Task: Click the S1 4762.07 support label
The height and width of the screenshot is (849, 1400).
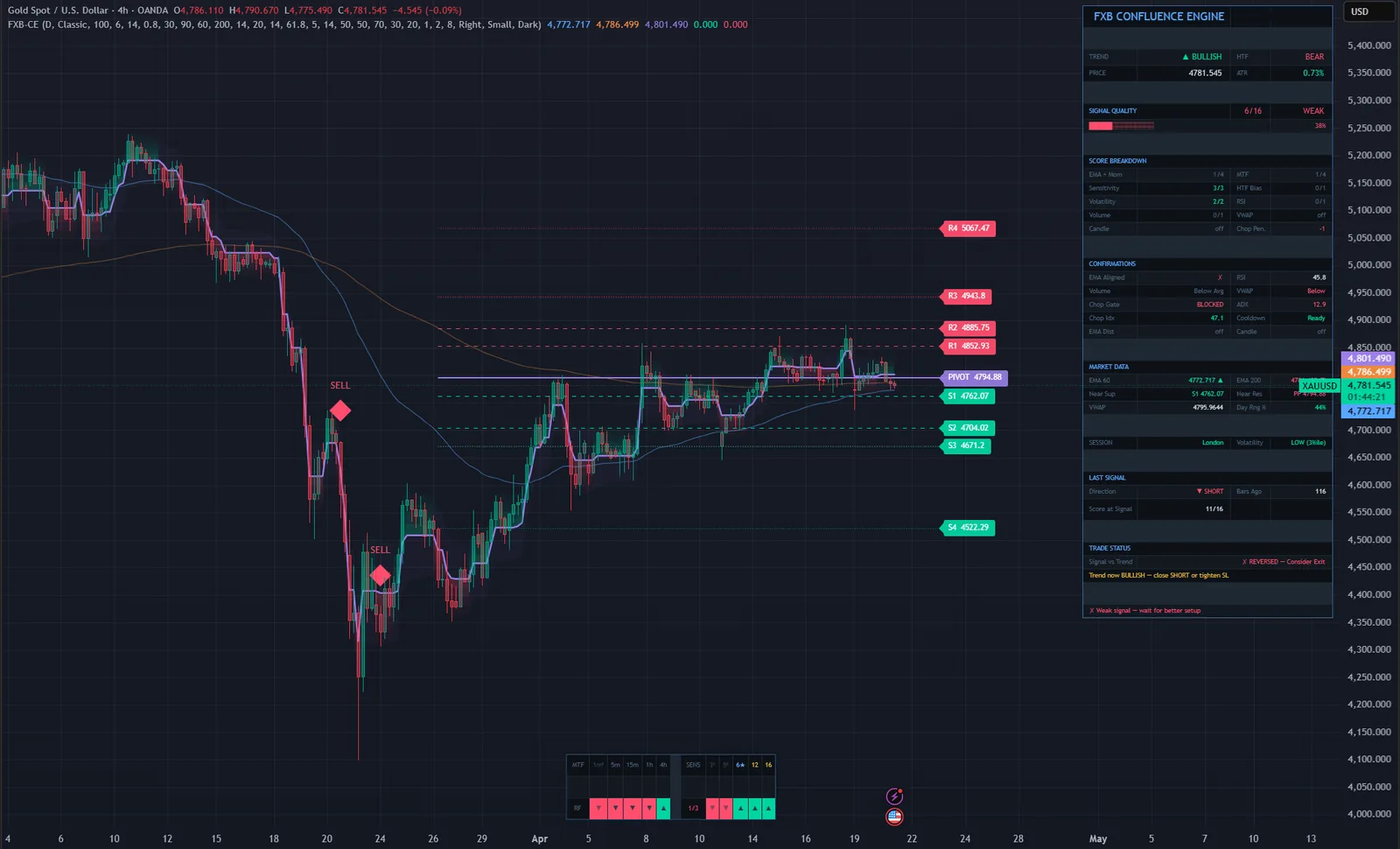Action: tap(968, 396)
